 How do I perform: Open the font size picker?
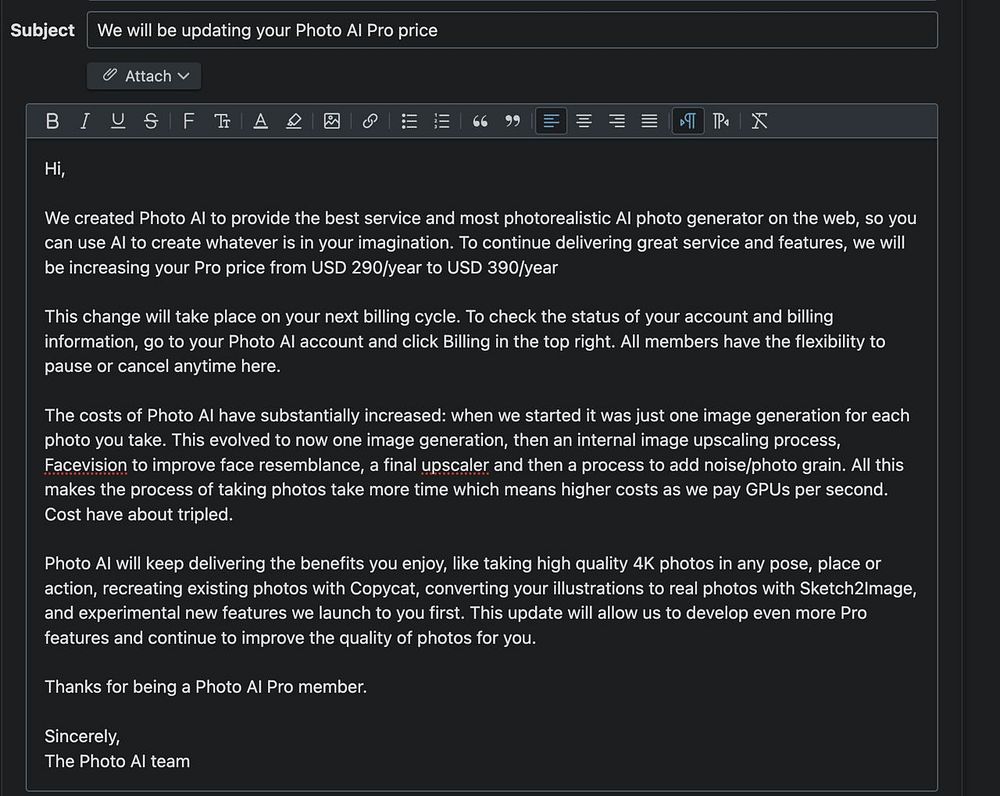coord(222,121)
